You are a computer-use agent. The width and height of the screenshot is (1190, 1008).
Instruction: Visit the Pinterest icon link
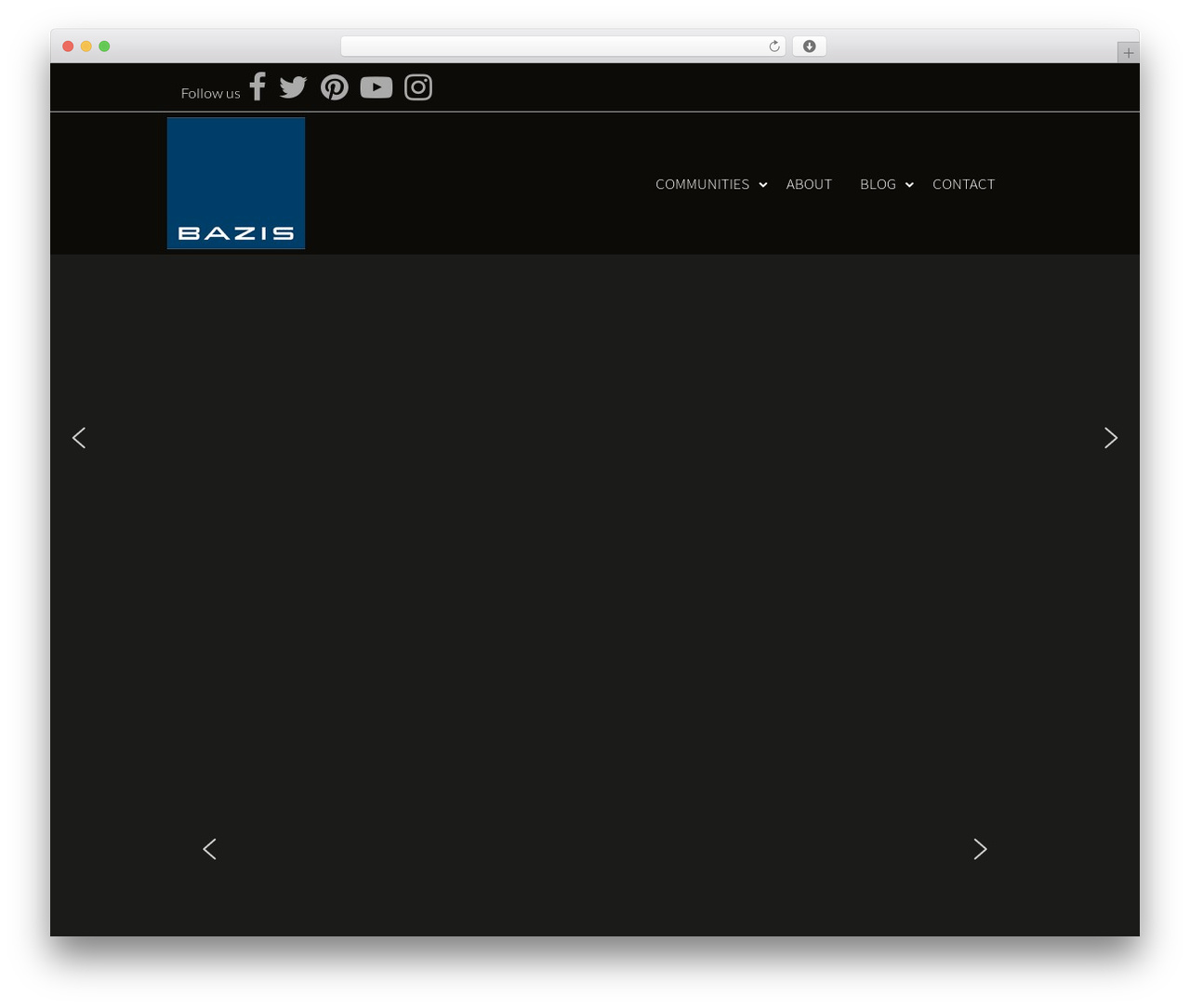point(335,87)
